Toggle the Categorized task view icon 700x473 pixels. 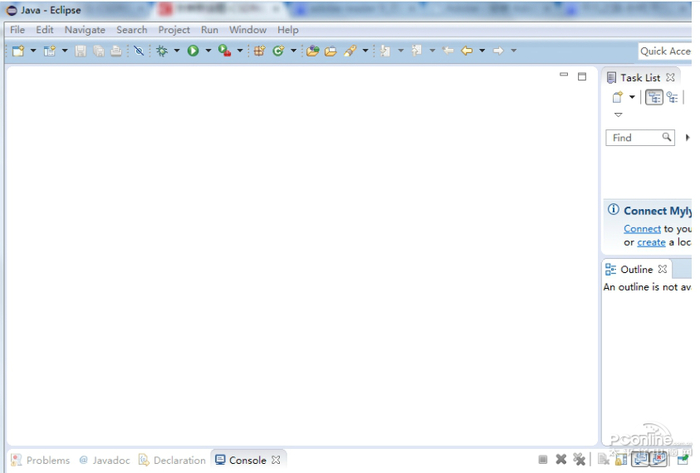pyautogui.click(x=654, y=97)
